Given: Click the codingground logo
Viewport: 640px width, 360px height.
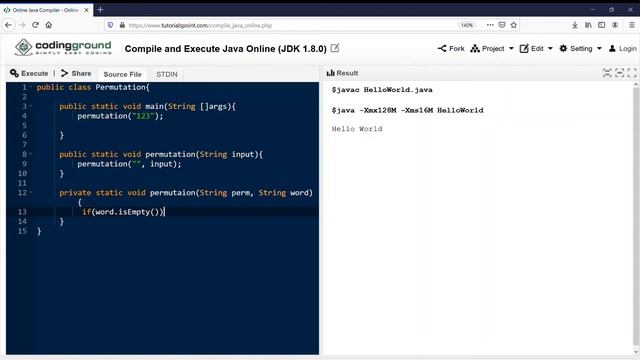Looking at the screenshot, I should point(63,47).
